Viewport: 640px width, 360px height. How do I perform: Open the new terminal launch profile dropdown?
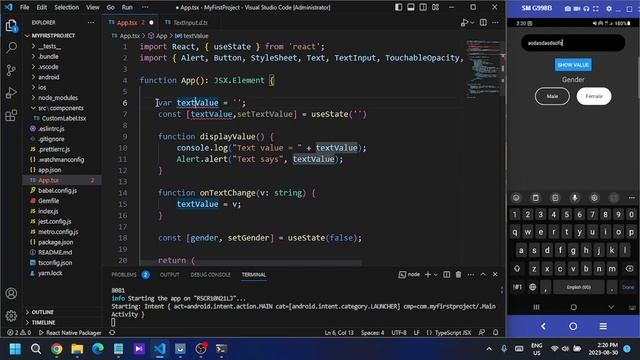point(436,275)
